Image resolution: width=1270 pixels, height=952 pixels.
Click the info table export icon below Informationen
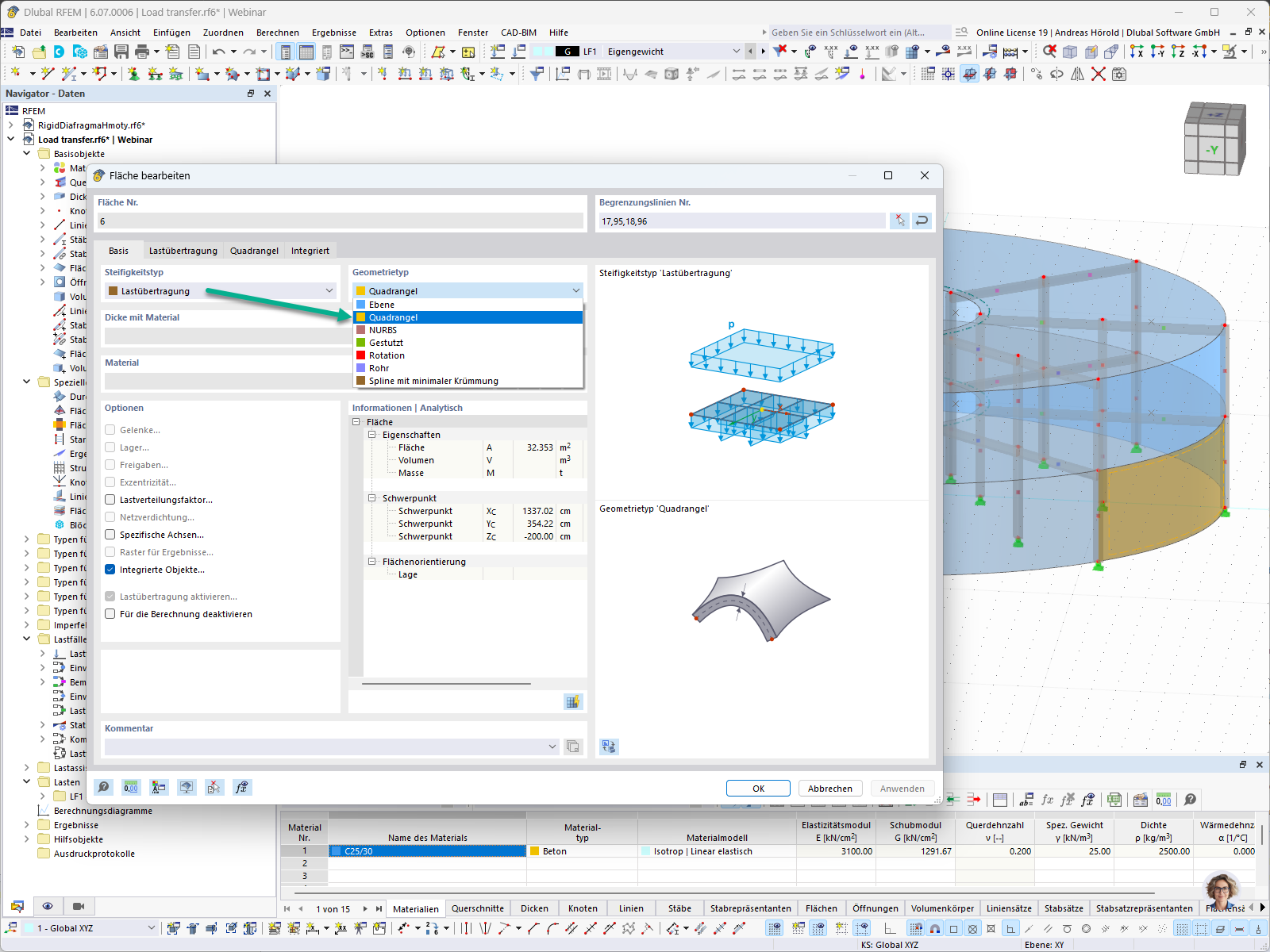click(x=572, y=701)
